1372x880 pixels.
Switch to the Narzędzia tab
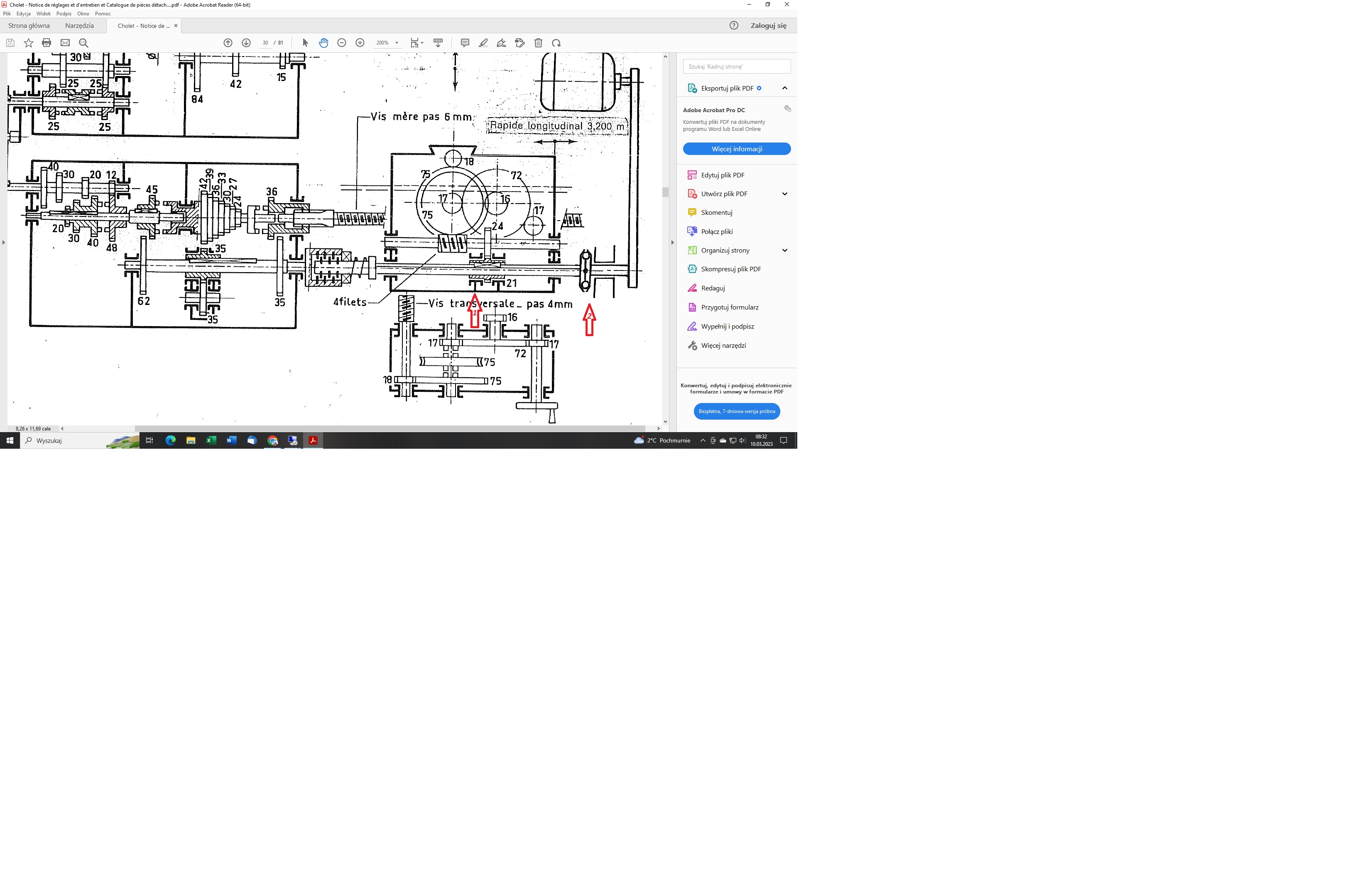(79, 26)
